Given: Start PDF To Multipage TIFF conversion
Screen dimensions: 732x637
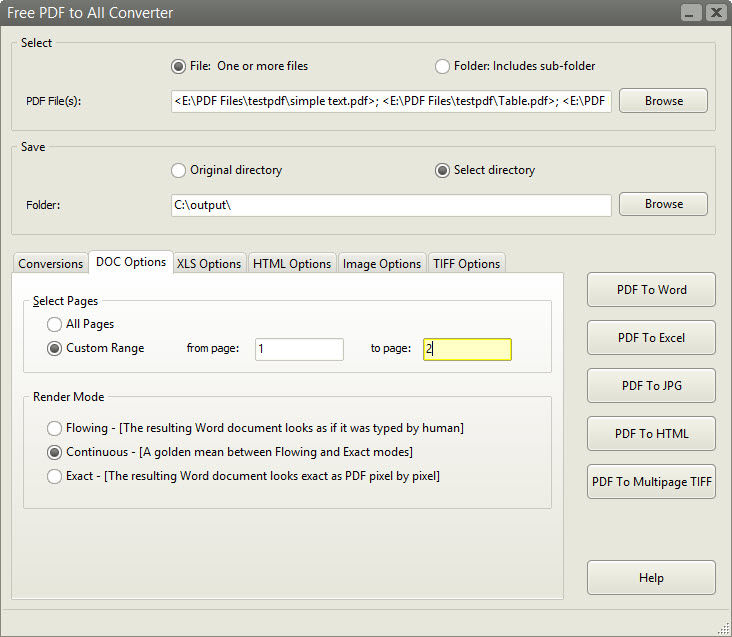Looking at the screenshot, I should (651, 482).
